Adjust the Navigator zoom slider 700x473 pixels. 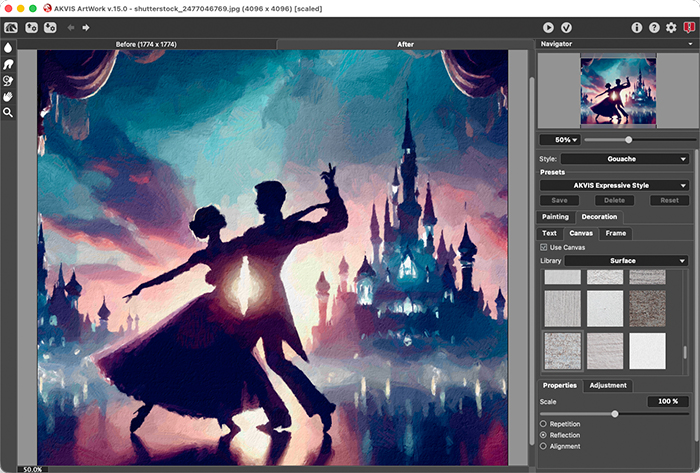(x=629, y=140)
